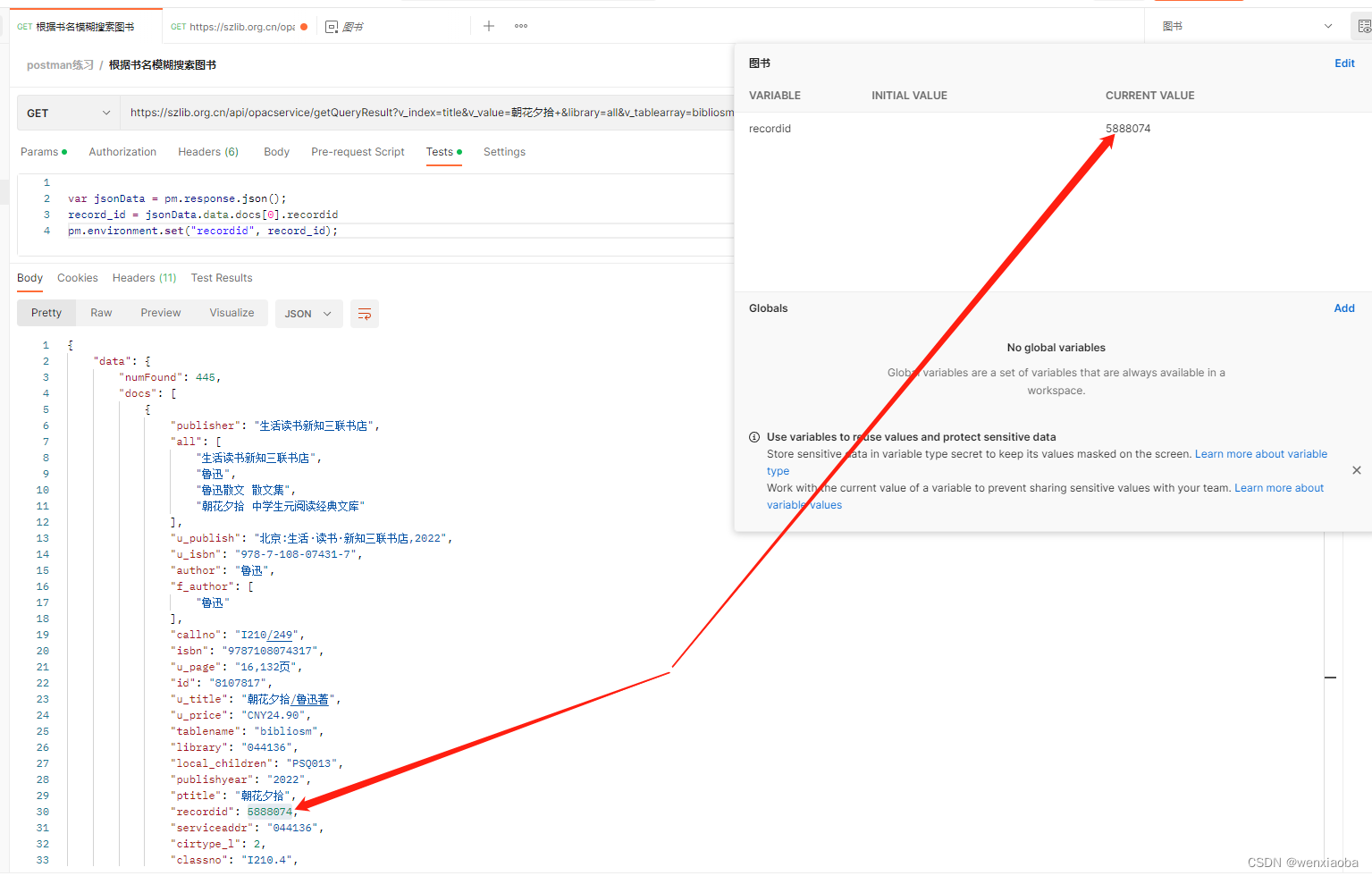Open the Authorization tab
This screenshot has width=1372, height=876.
[x=122, y=152]
